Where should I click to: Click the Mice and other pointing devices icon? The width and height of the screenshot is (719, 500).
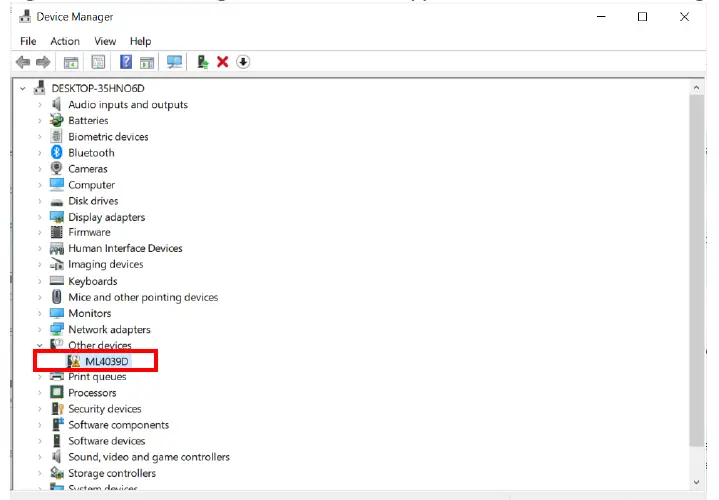tap(56, 297)
